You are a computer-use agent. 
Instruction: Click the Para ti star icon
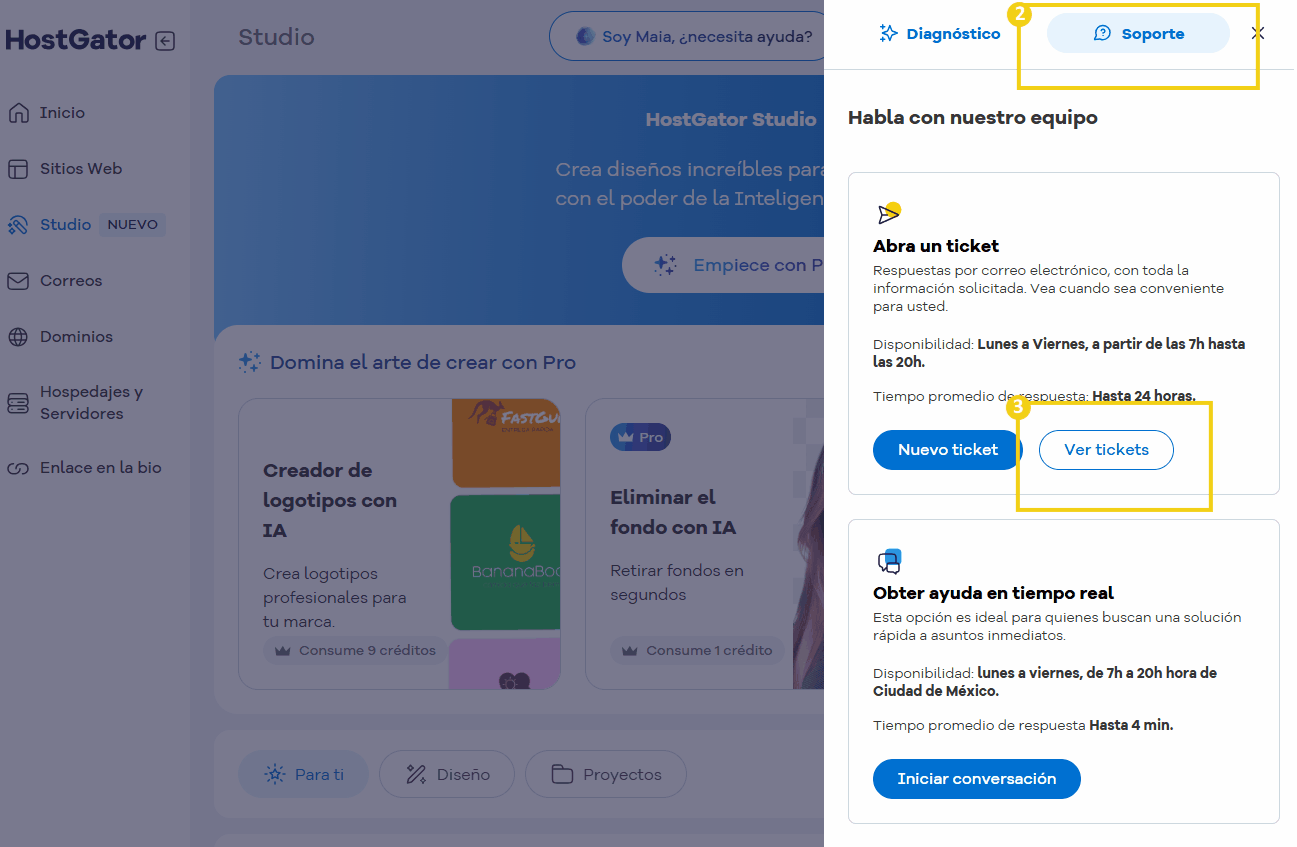pos(274,774)
